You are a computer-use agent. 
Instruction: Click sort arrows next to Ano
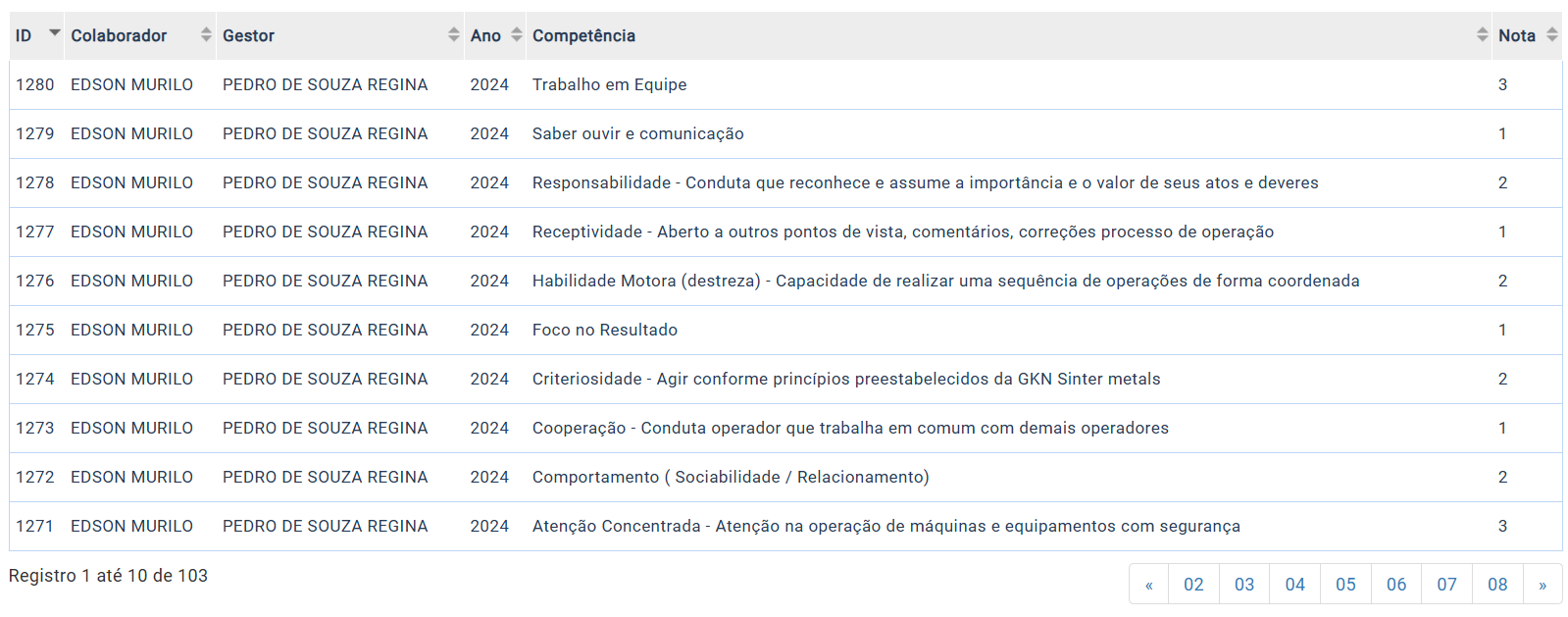pyautogui.click(x=517, y=35)
